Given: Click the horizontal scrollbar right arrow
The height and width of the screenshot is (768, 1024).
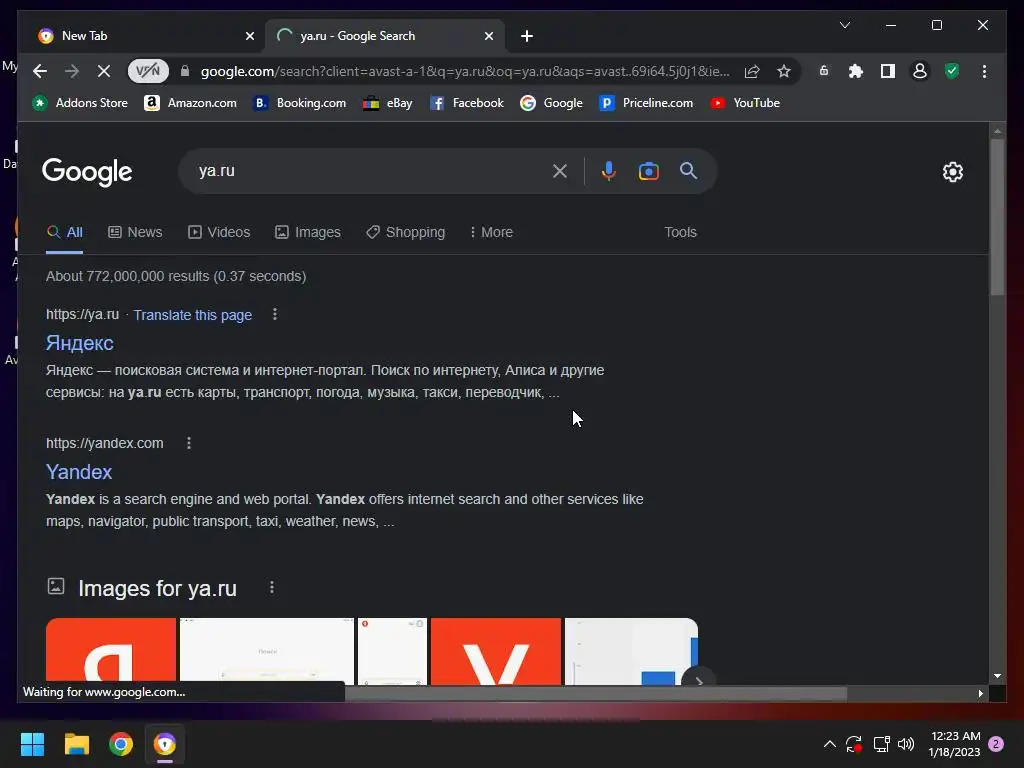Looking at the screenshot, I should 980,694.
